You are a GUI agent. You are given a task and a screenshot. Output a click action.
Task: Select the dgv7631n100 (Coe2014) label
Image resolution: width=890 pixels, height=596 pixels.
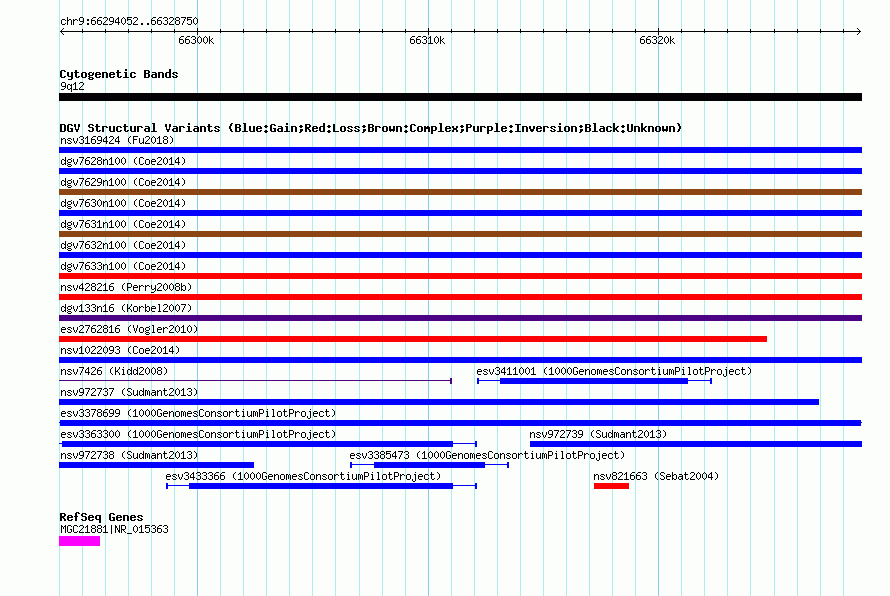tap(123, 224)
